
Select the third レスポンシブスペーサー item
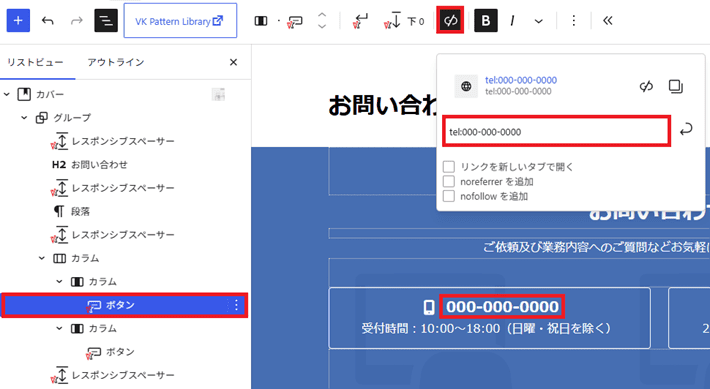click(123, 235)
